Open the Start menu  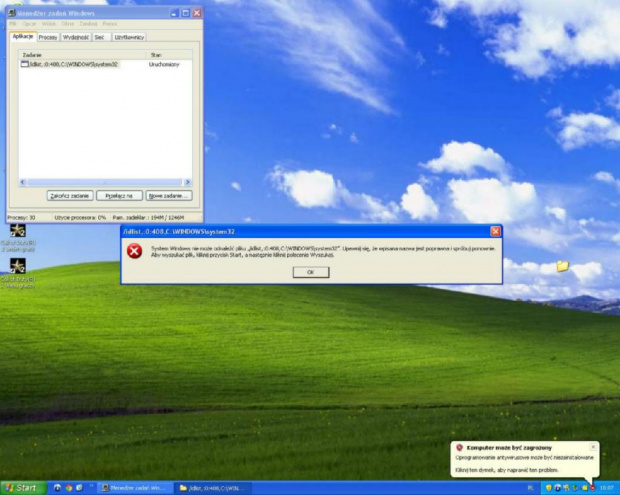(23, 488)
